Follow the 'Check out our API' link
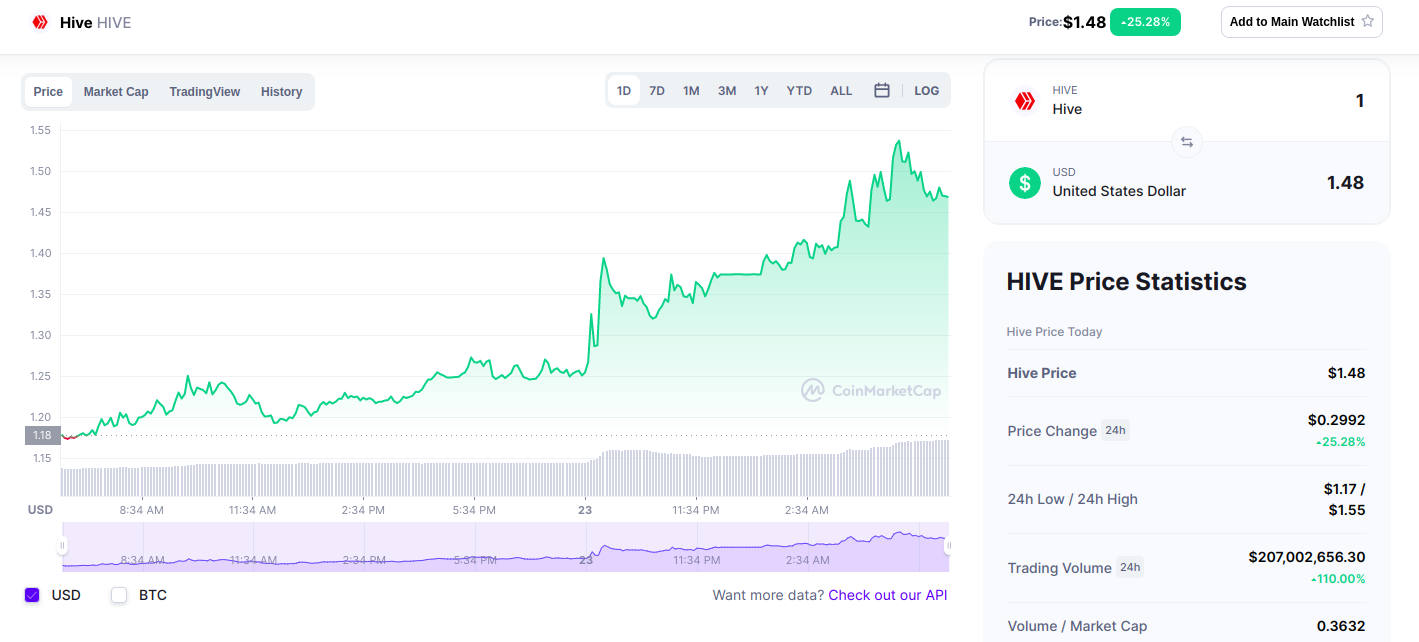The height and width of the screenshot is (642, 1419). click(x=888, y=595)
